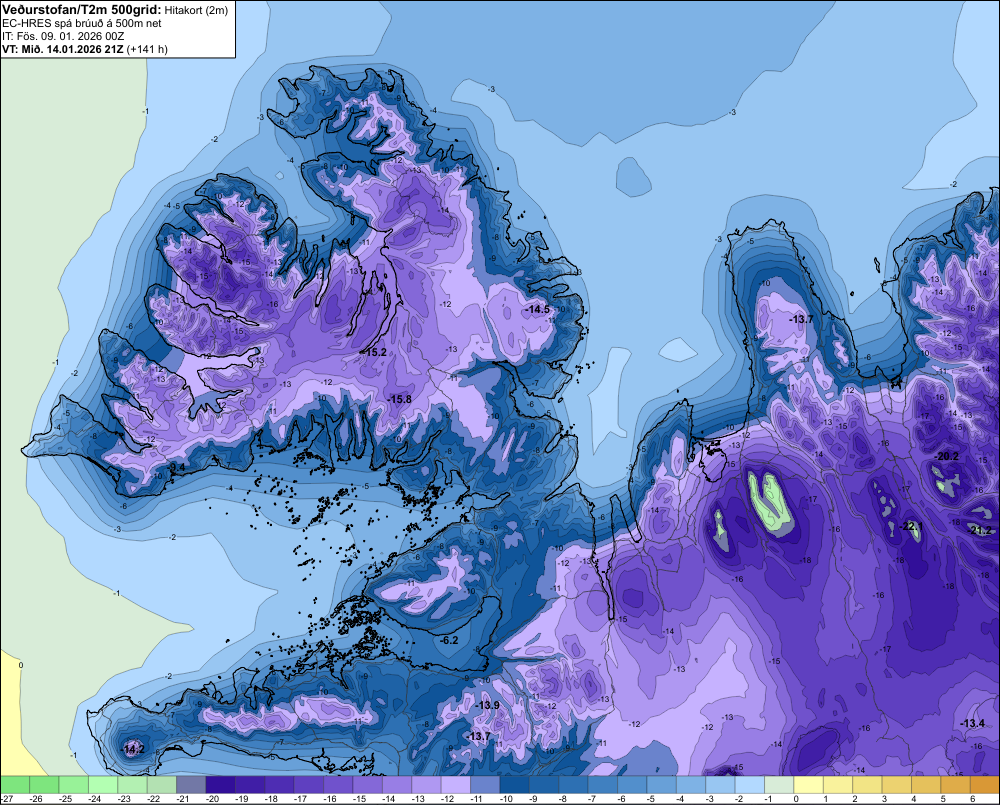1000x805 pixels.
Task: Click the valid time 'VT: Mið. 14.01.2026 21Z'
Action: pyautogui.click(x=63, y=49)
